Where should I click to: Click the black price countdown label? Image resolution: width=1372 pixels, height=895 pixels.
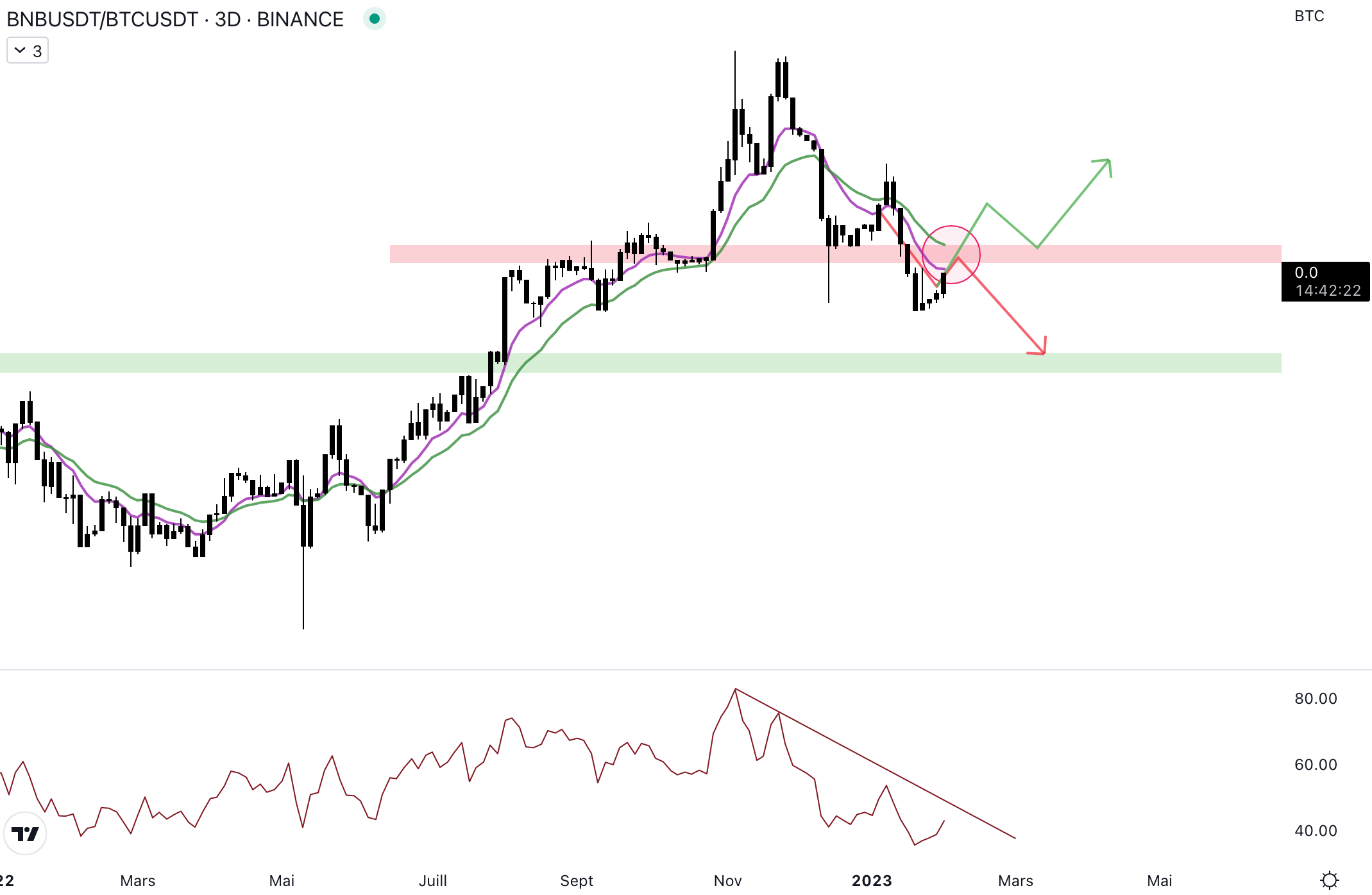pyautogui.click(x=1325, y=282)
